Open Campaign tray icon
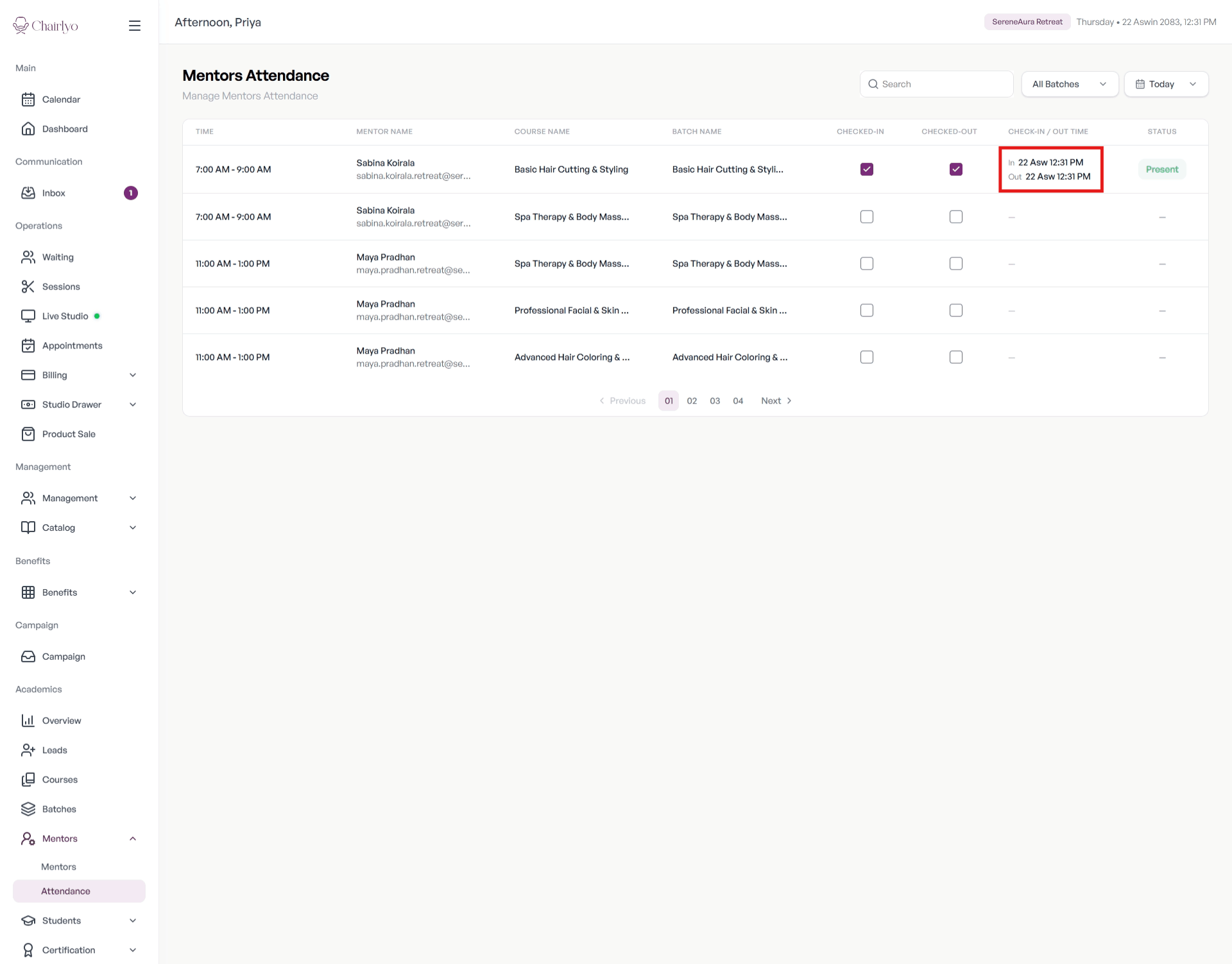Viewport: 1232px width, 964px height. [x=28, y=657]
